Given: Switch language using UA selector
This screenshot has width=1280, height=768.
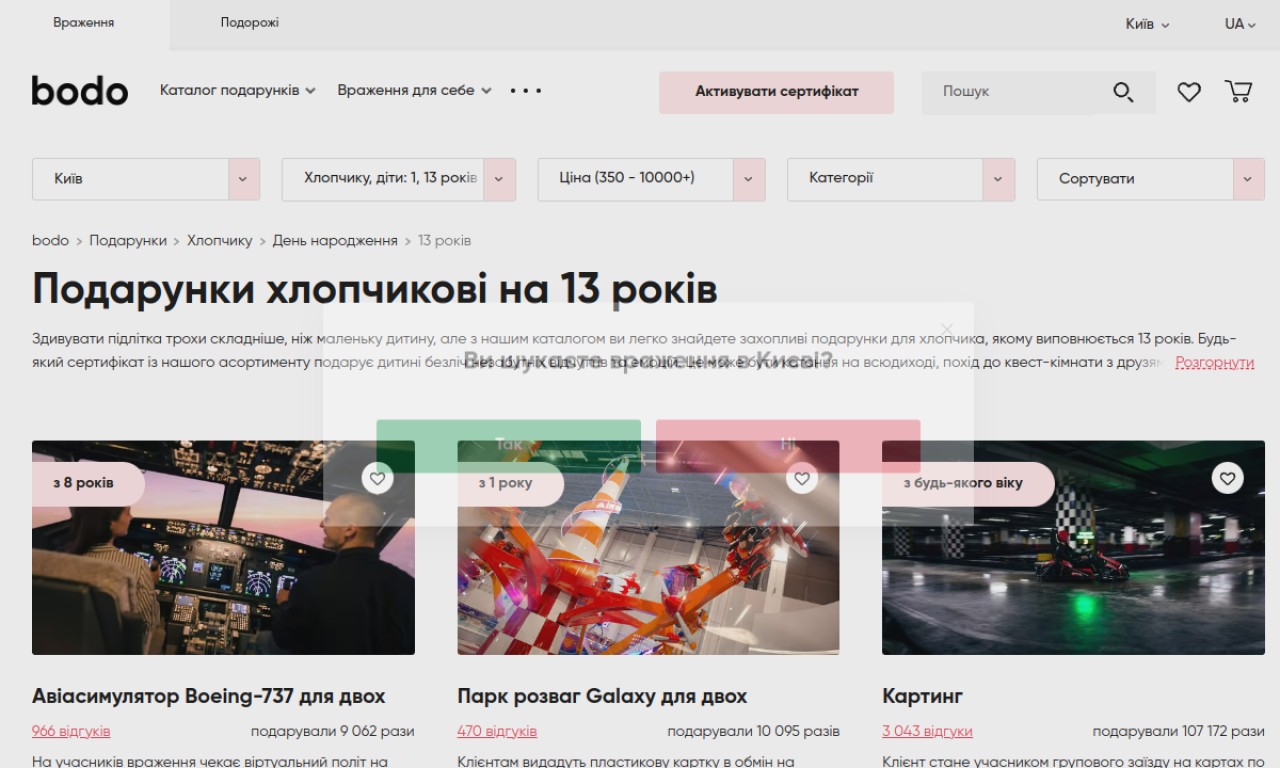Looking at the screenshot, I should [1240, 24].
